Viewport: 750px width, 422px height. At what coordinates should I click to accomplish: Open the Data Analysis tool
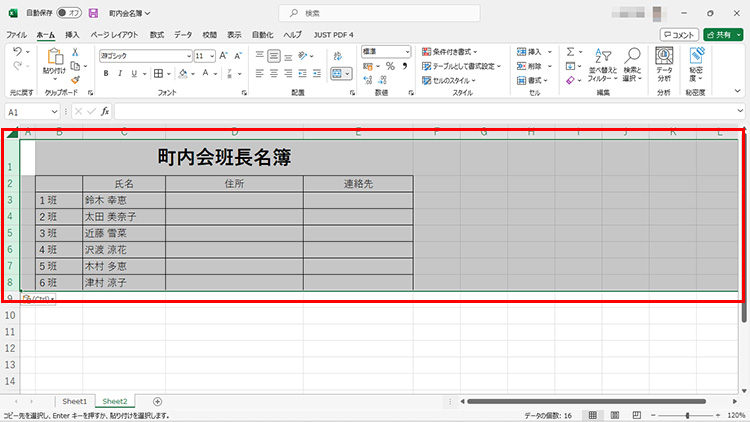pyautogui.click(x=664, y=66)
